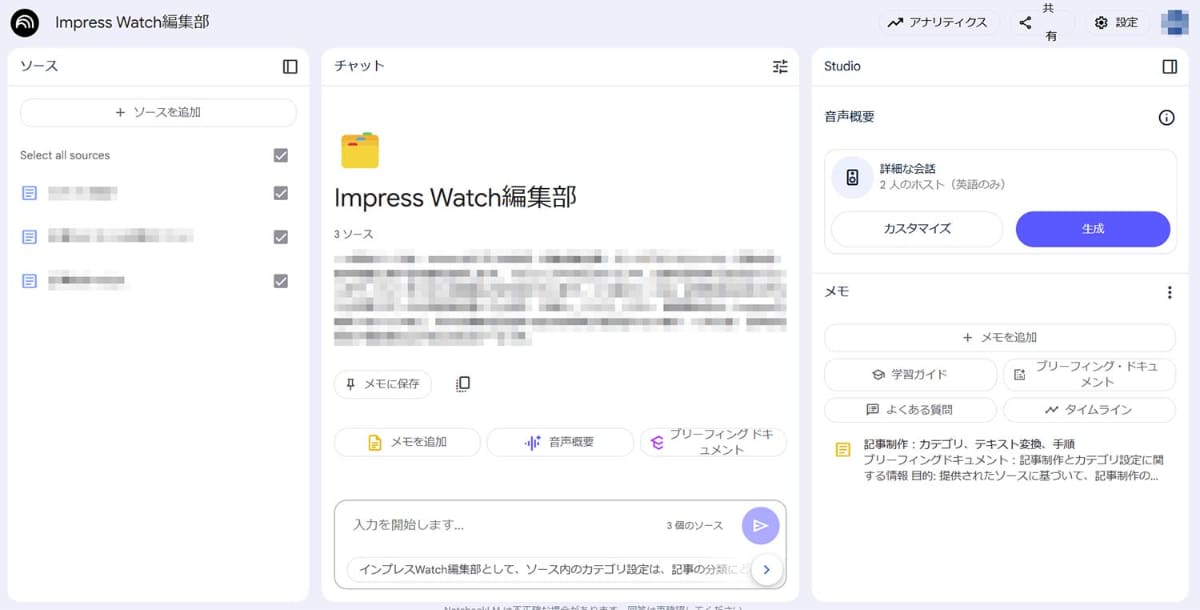Click the blue send arrow in chat
1200x610 pixels.
pyautogui.click(x=760, y=524)
